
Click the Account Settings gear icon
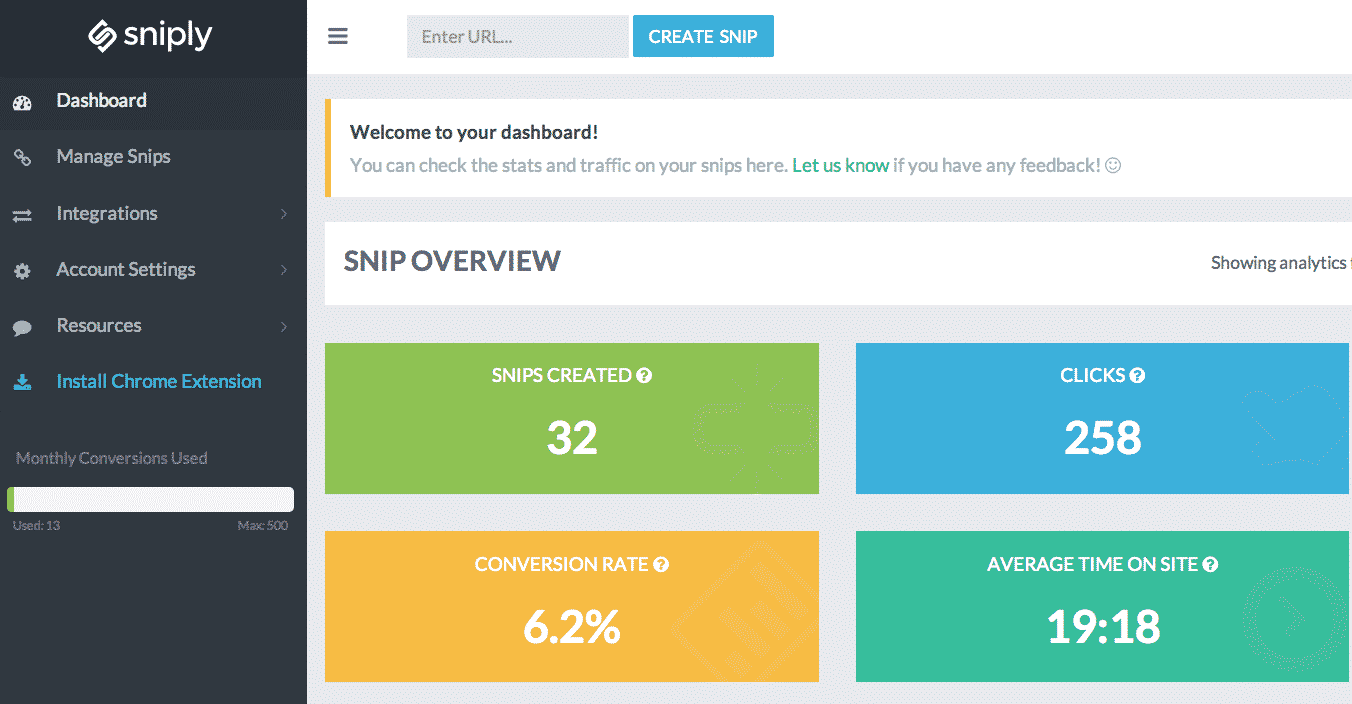(x=22, y=269)
